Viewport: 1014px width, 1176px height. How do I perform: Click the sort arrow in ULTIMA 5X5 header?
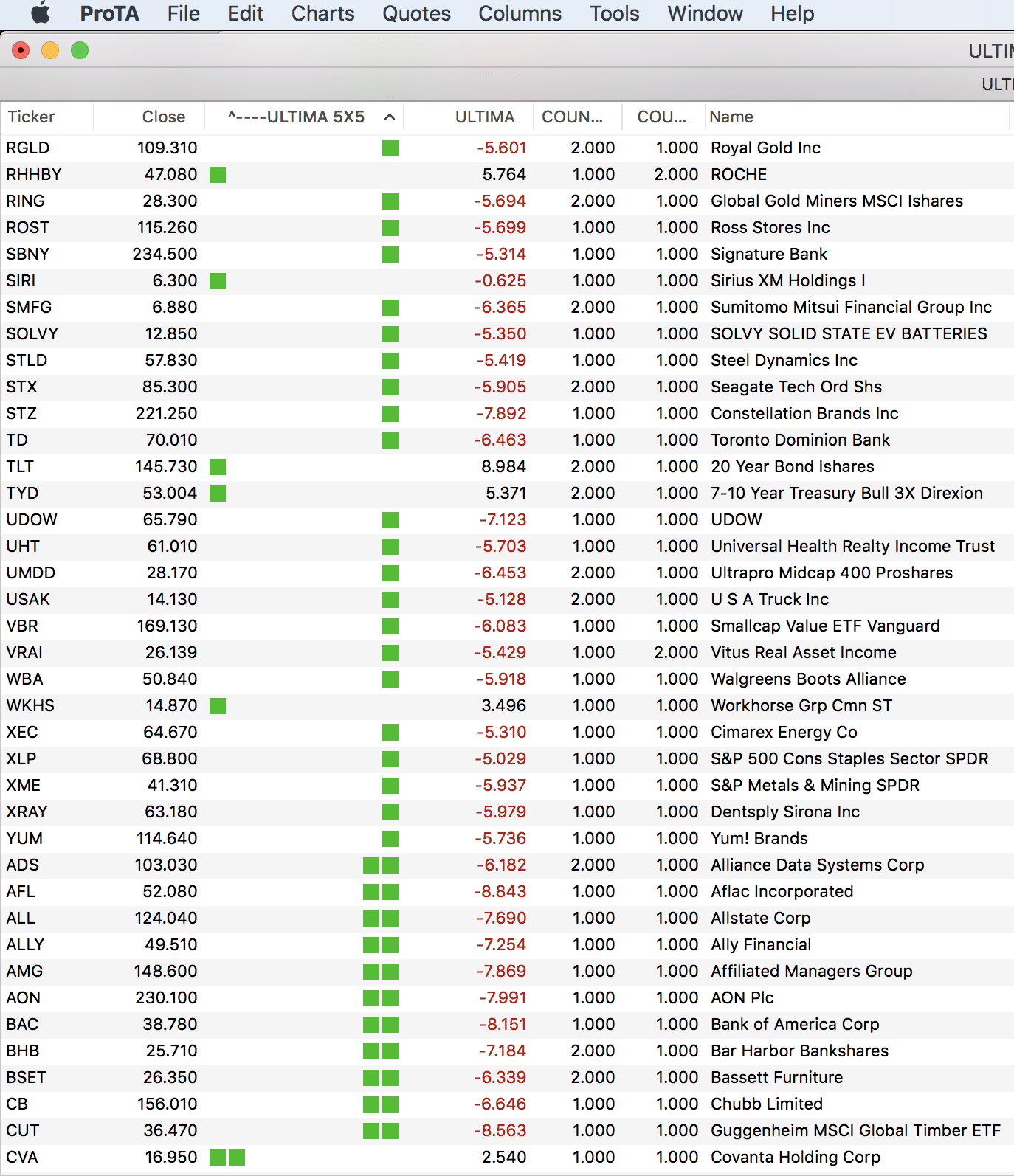pyautogui.click(x=390, y=117)
